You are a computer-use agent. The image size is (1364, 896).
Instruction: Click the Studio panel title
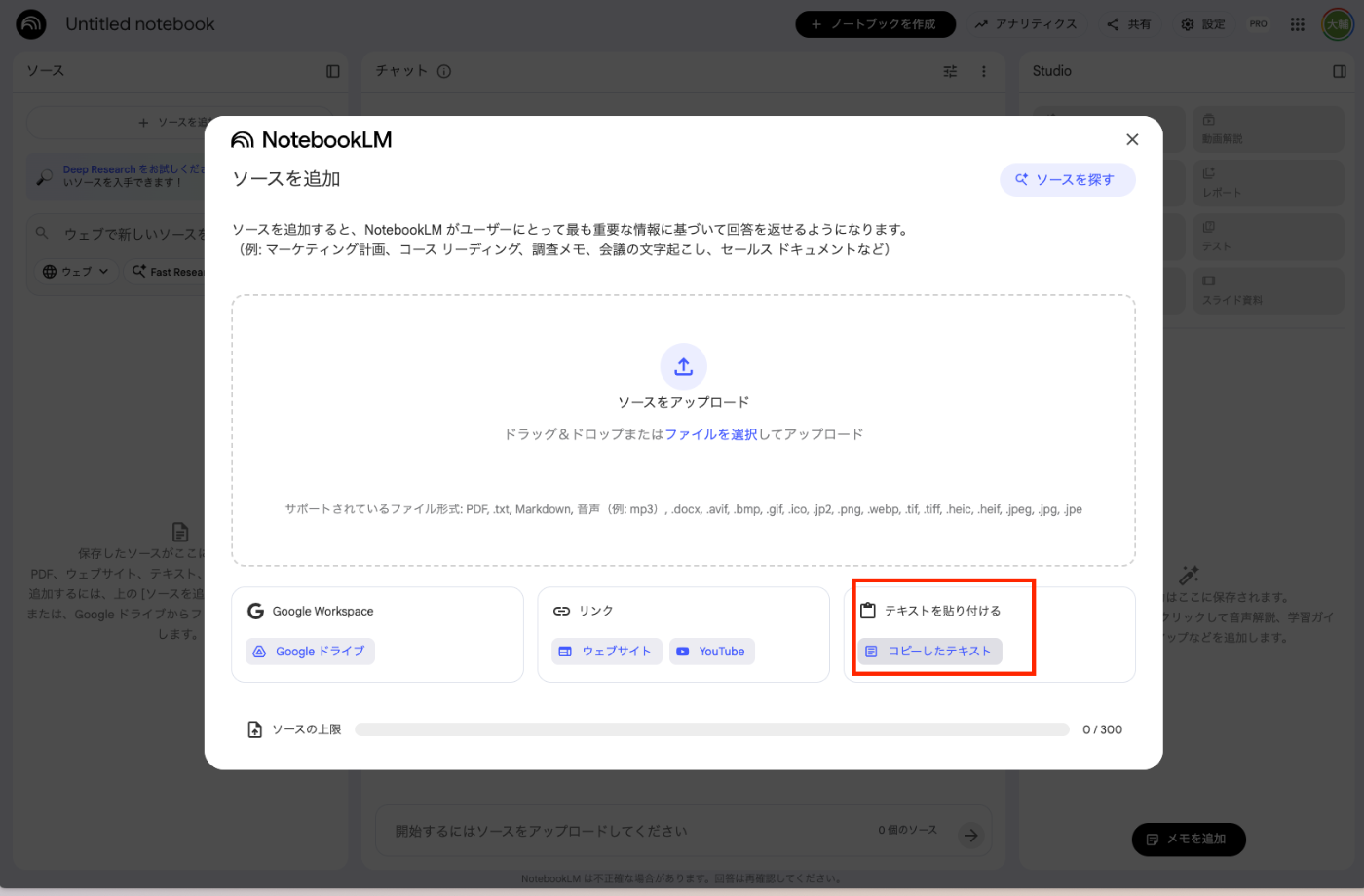click(x=1051, y=71)
